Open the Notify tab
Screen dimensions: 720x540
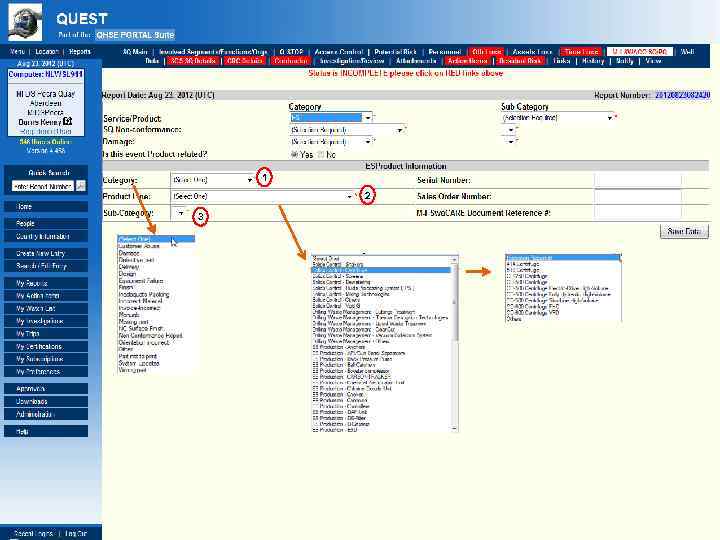(624, 61)
